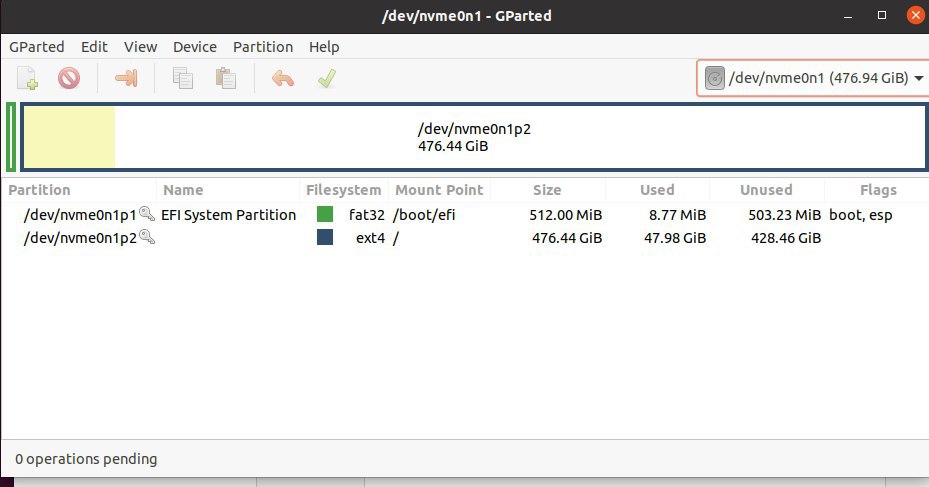The image size is (929, 487).
Task: Click the Filesystem column header
Action: point(344,190)
